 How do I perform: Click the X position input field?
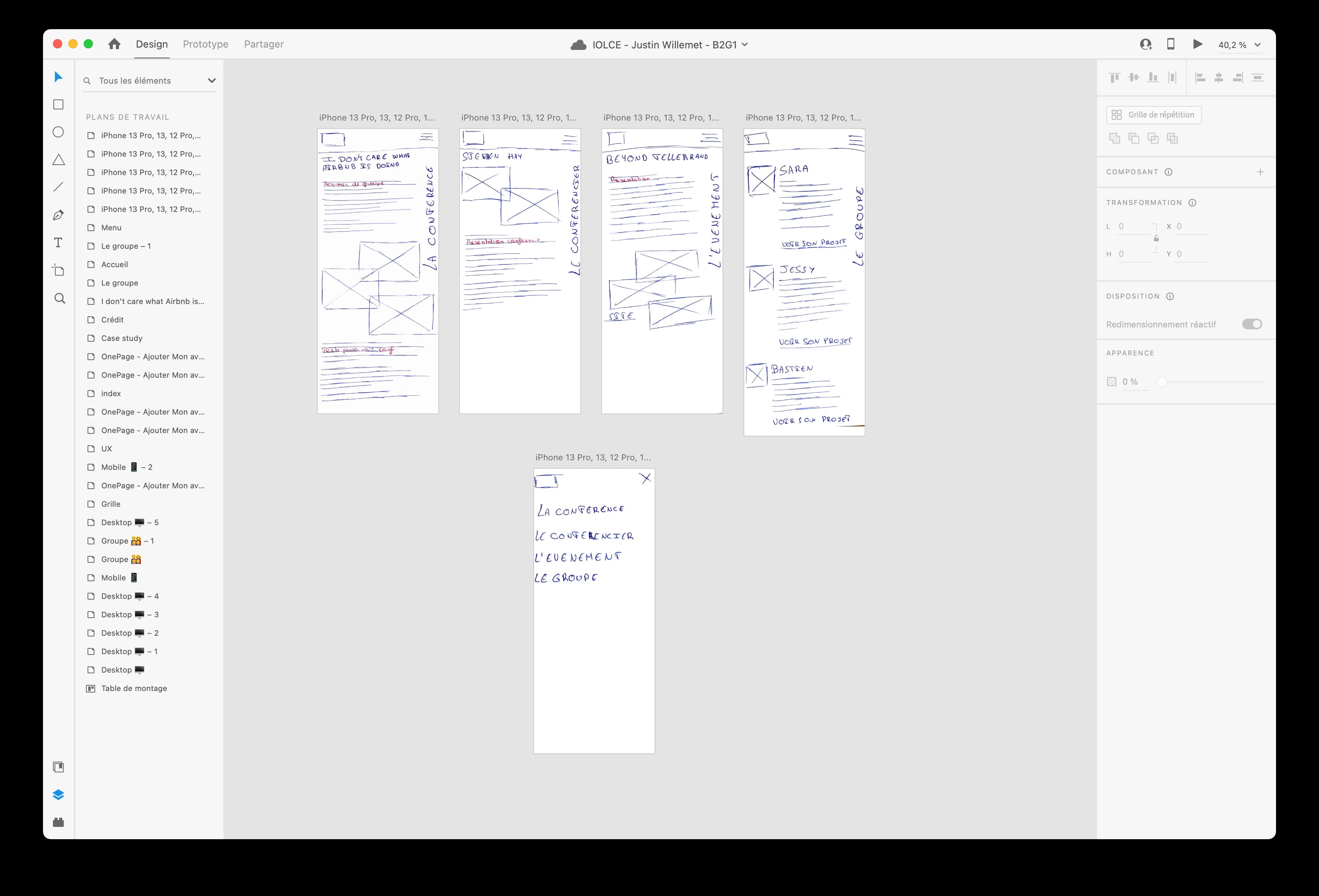[1192, 226]
